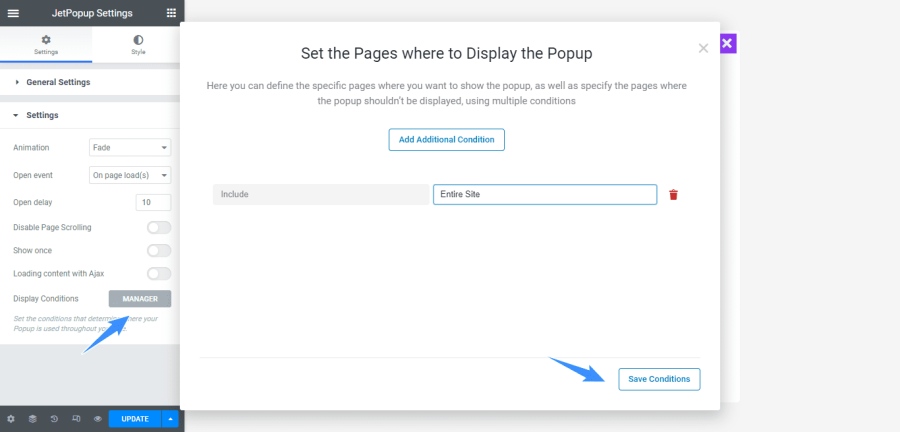Switch to the Style tab
The image size is (900, 432).
[138, 45]
